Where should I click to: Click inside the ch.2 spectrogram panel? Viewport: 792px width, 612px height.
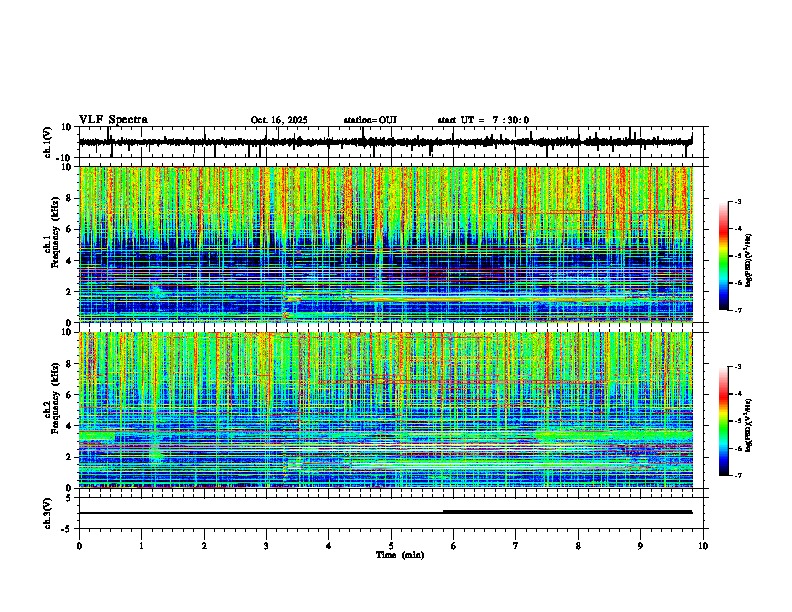[386, 410]
